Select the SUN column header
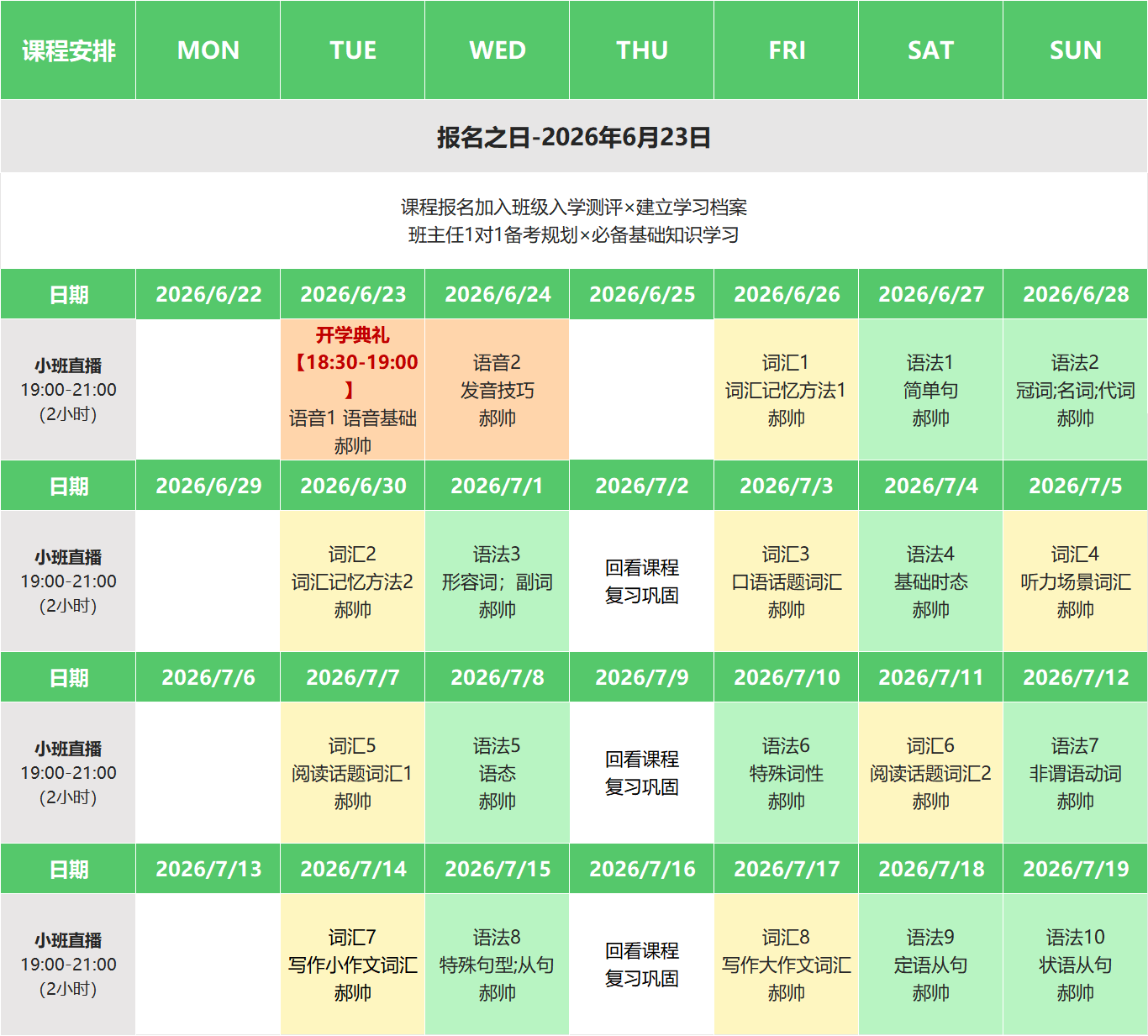This screenshot has height=1036, width=1148. click(x=1075, y=50)
